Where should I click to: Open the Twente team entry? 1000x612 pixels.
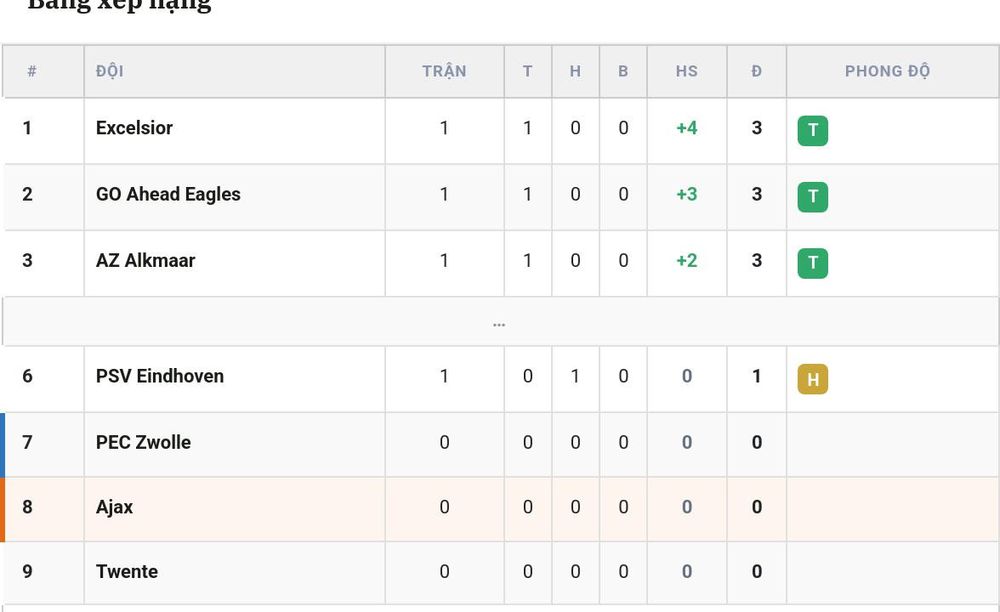click(127, 572)
